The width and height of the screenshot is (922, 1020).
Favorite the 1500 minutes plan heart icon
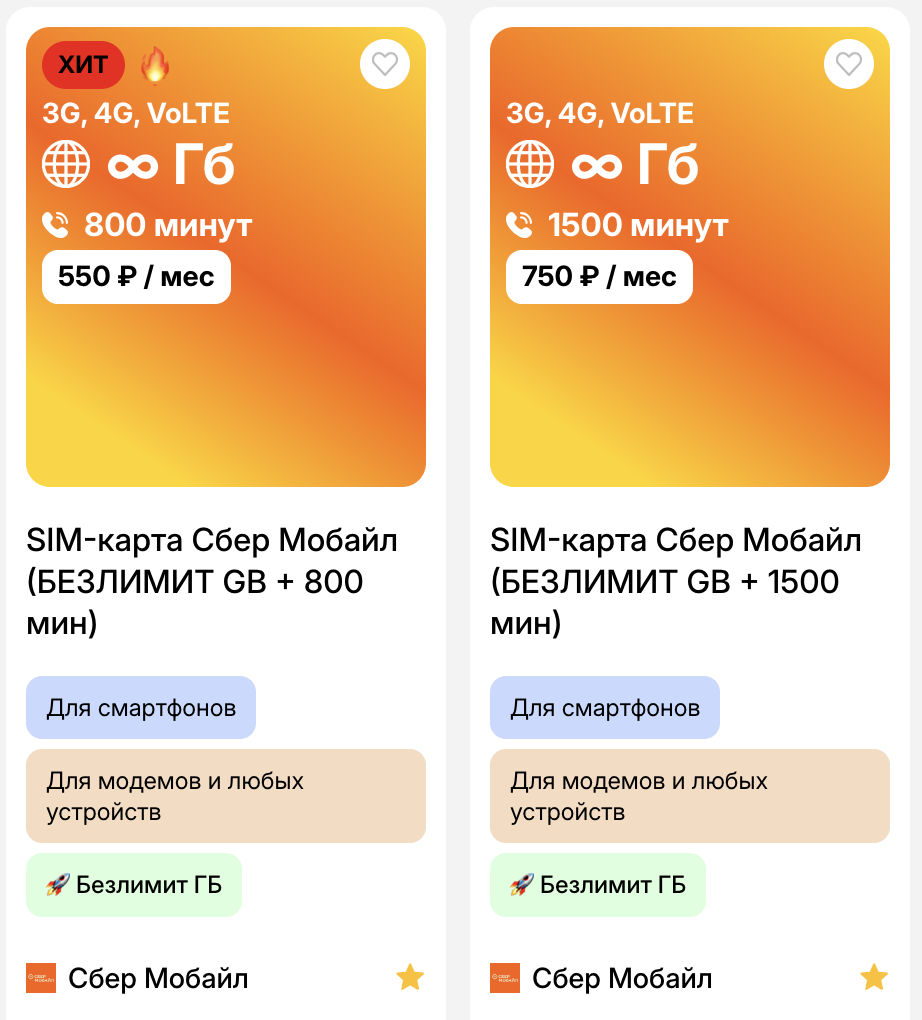click(x=849, y=64)
